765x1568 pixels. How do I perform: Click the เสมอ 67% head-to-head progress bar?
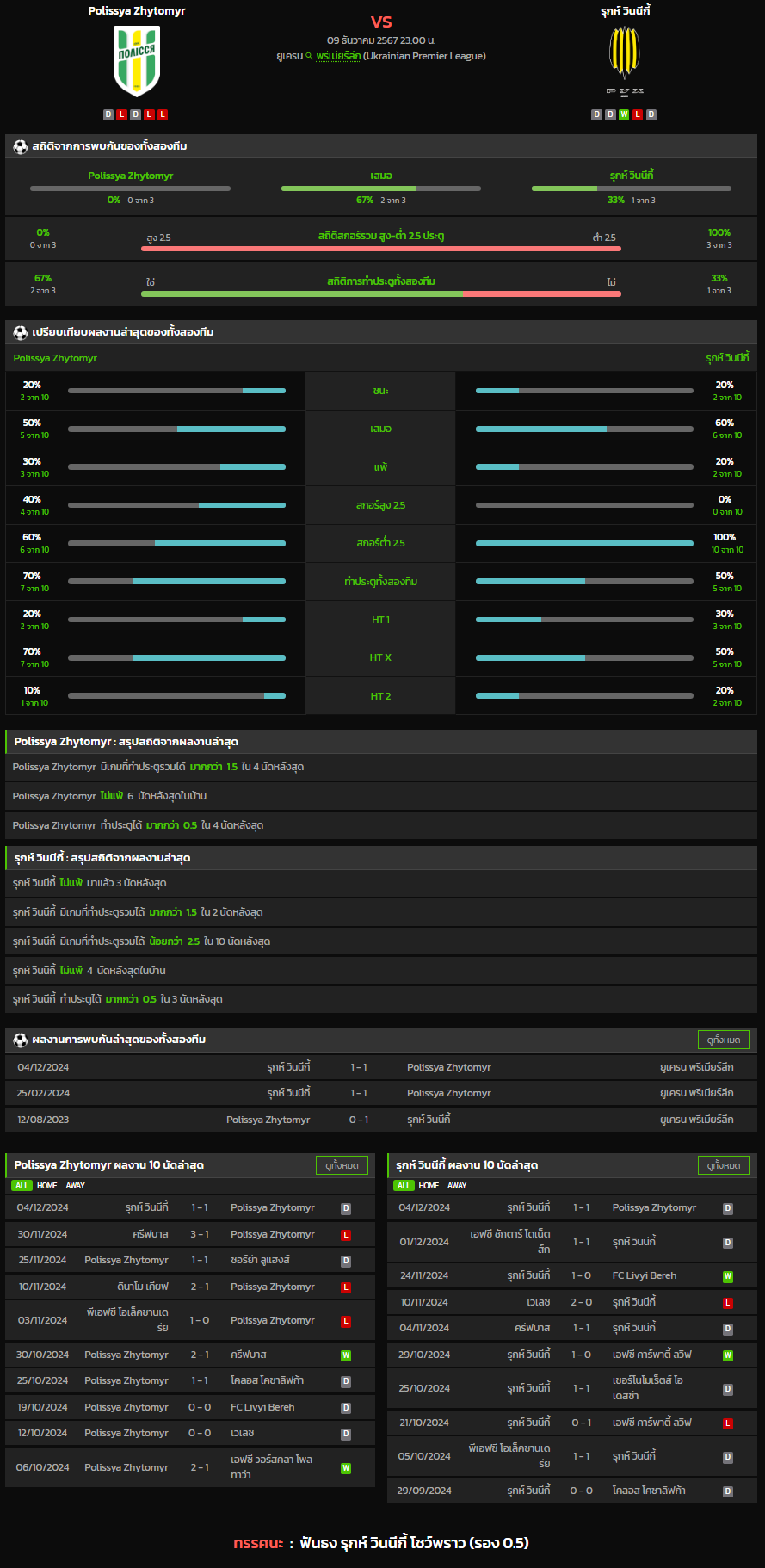tap(381, 188)
